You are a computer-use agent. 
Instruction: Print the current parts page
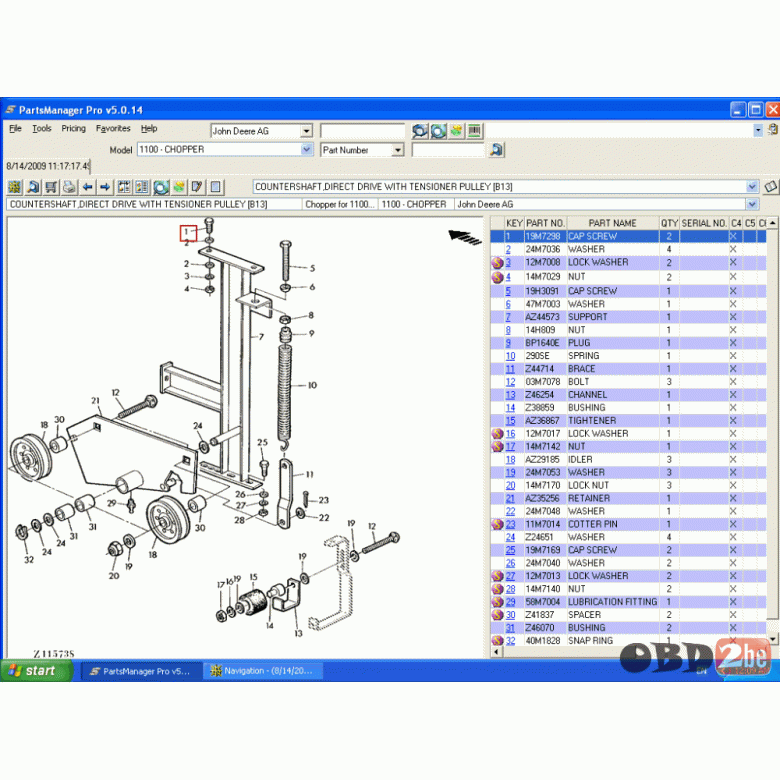tap(69, 187)
